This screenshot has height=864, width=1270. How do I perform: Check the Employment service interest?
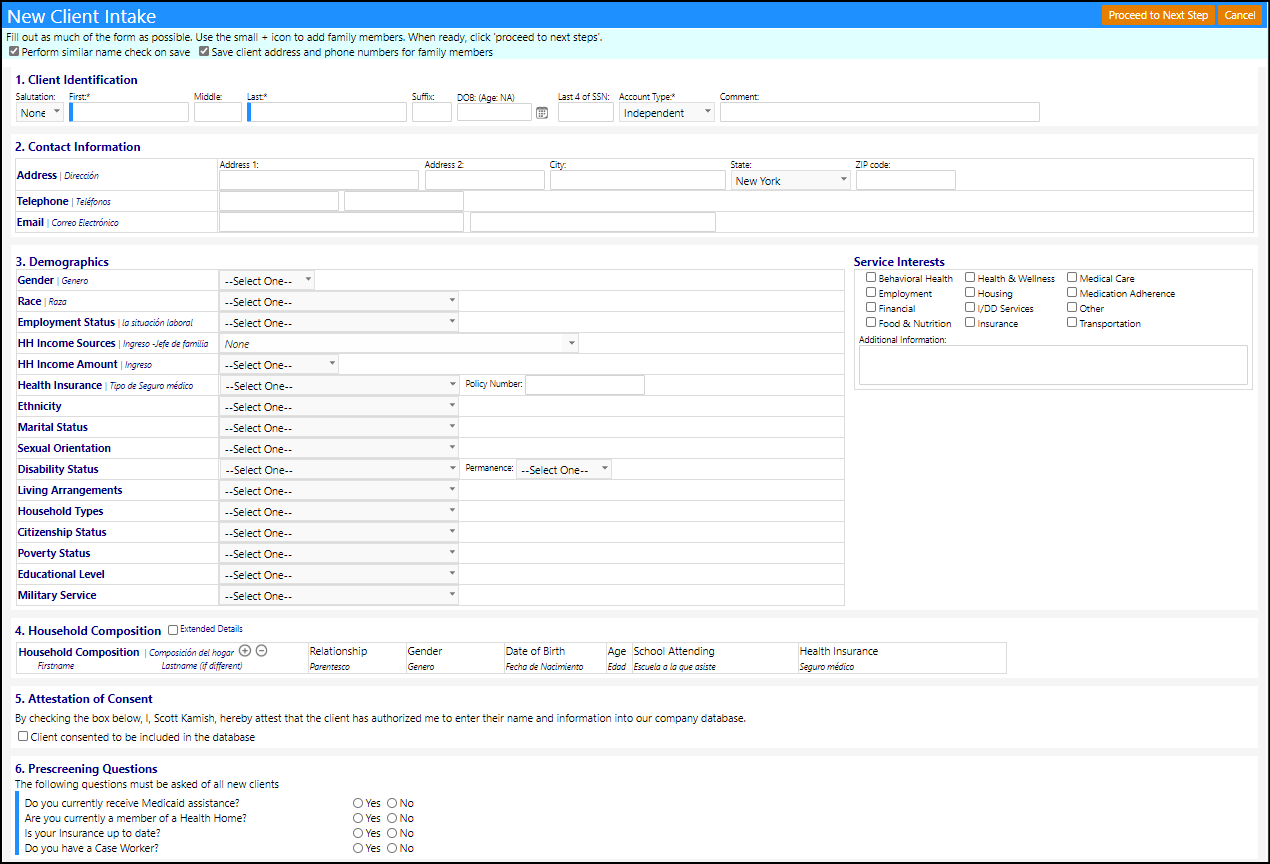click(871, 293)
